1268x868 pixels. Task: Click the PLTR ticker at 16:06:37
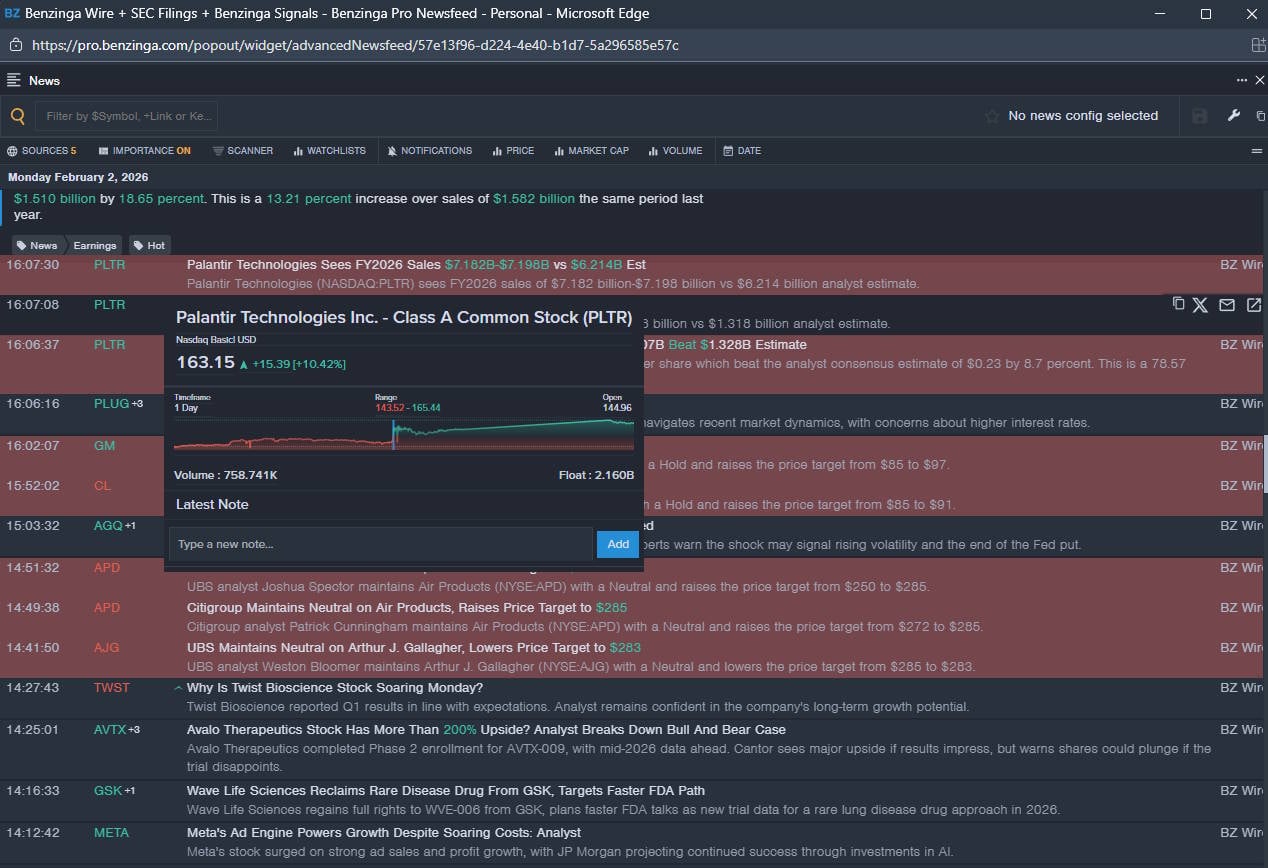pyautogui.click(x=109, y=345)
